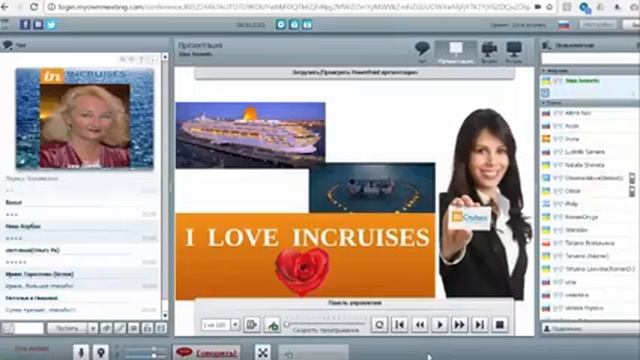Screen dimensions: 640x360
Task: Collapse the first group in participants list
Action: click(x=544, y=71)
